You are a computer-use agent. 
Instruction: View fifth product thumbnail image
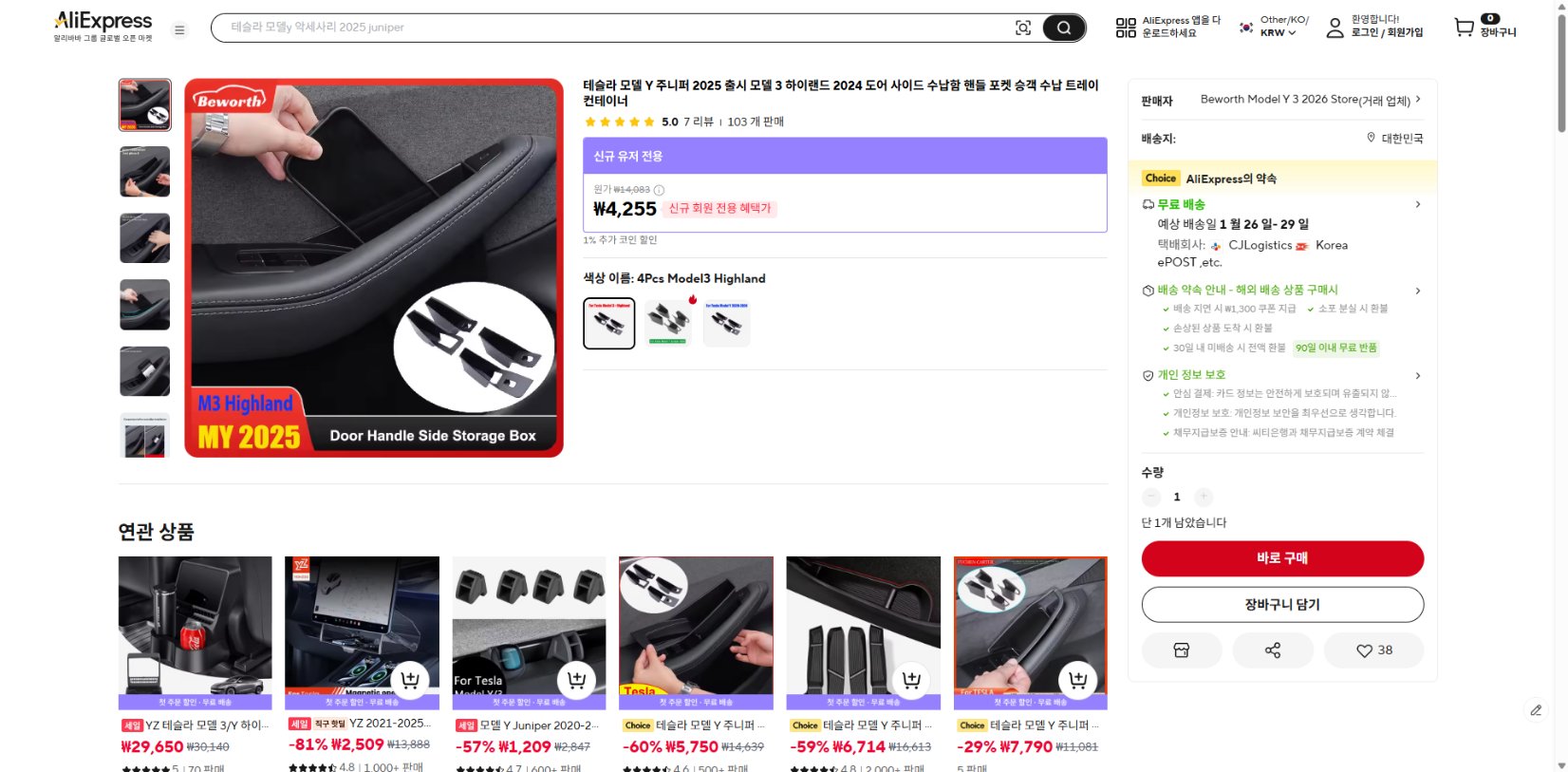[x=145, y=370]
